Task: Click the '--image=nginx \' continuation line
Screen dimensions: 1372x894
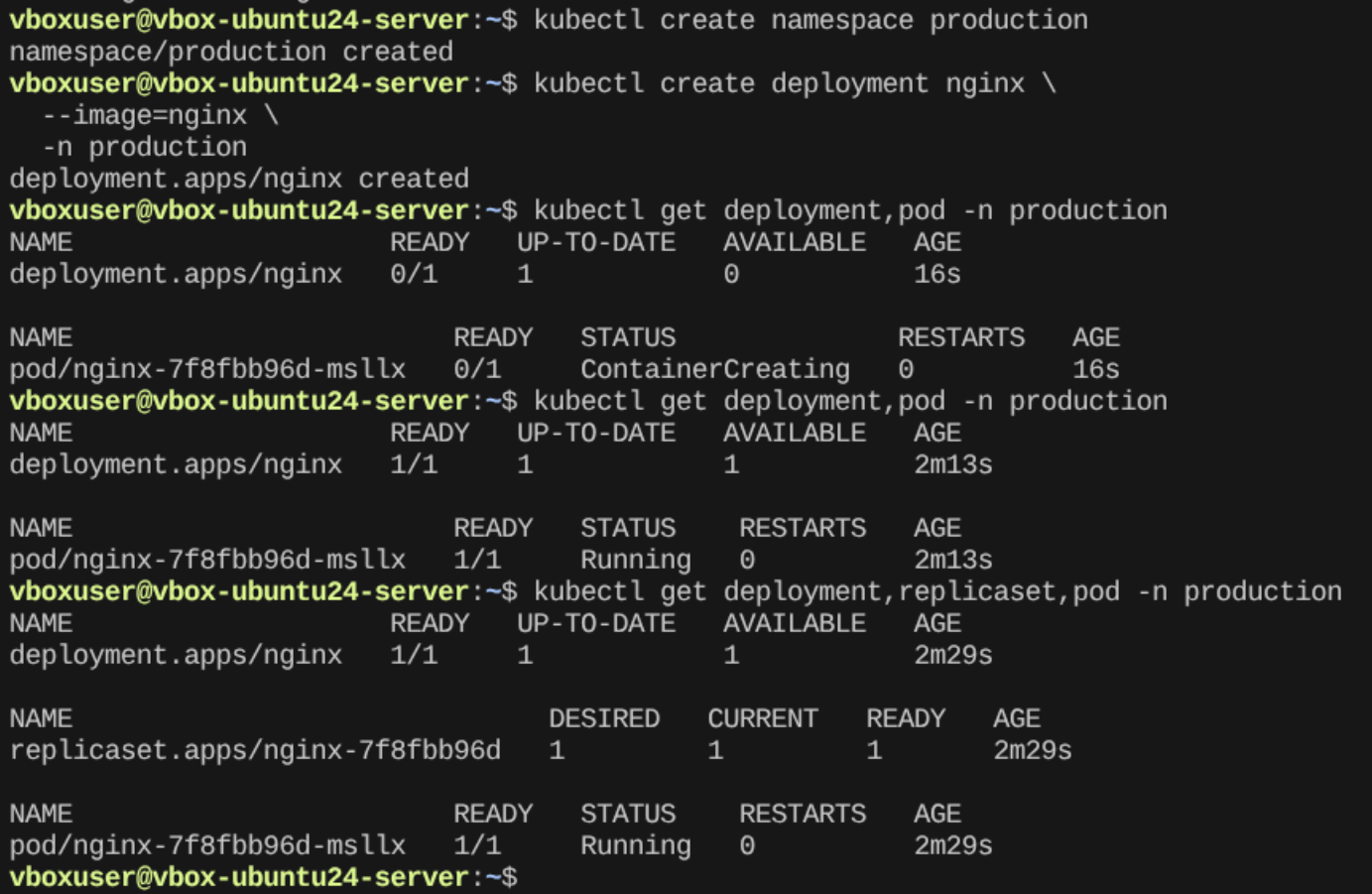Action: coord(160,115)
